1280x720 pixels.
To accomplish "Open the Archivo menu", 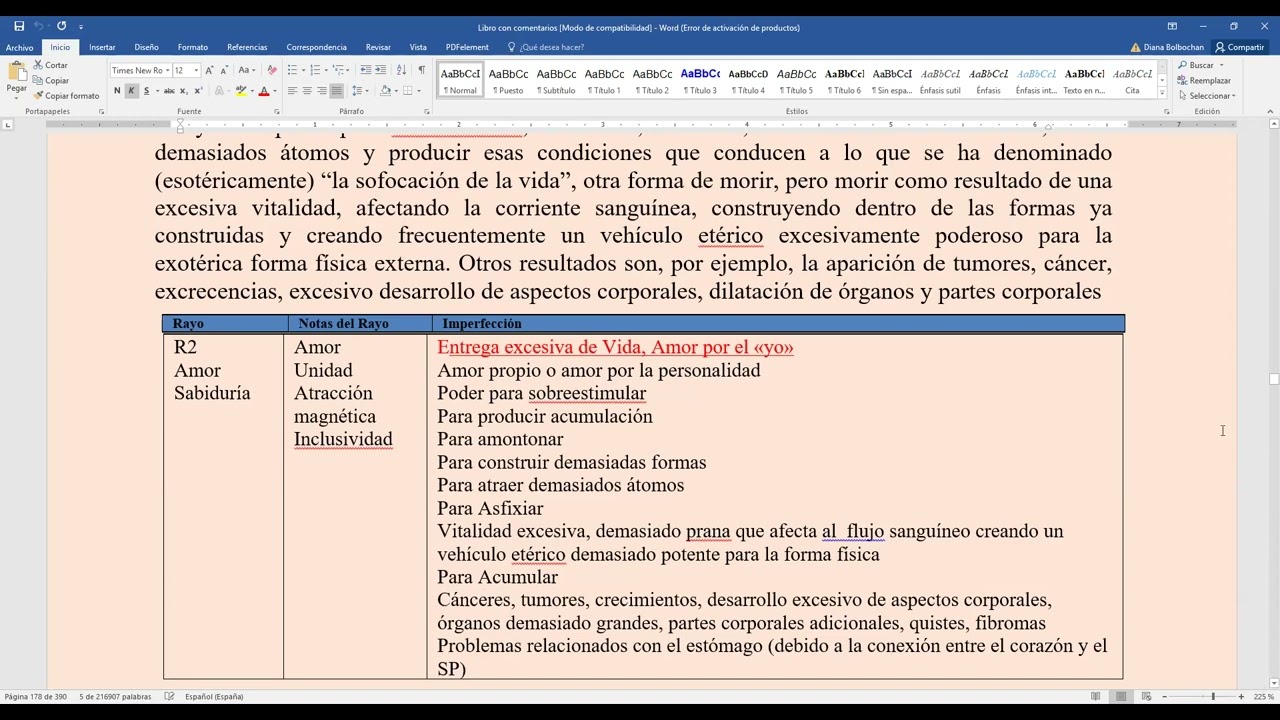I will pos(19,47).
